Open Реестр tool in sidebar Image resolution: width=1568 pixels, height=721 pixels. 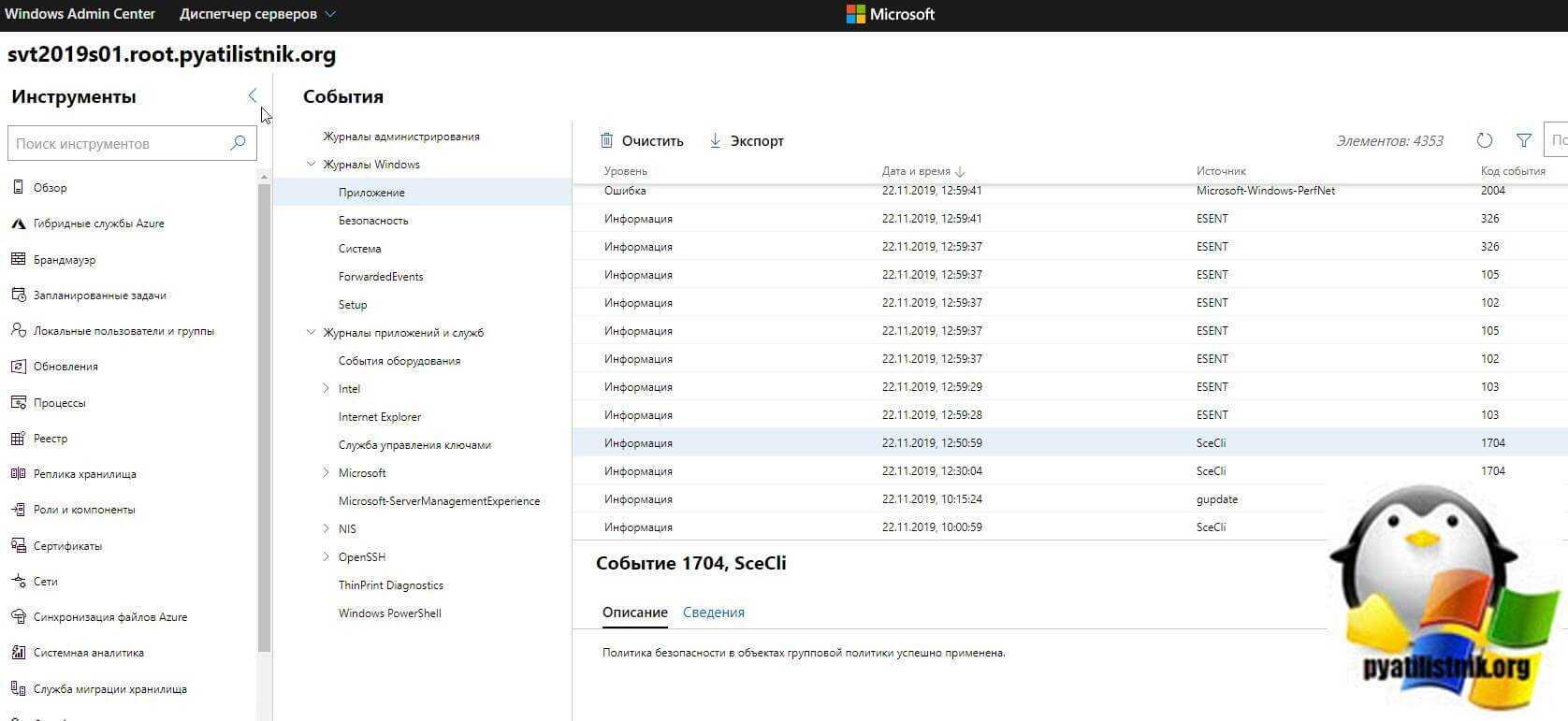[50, 439]
